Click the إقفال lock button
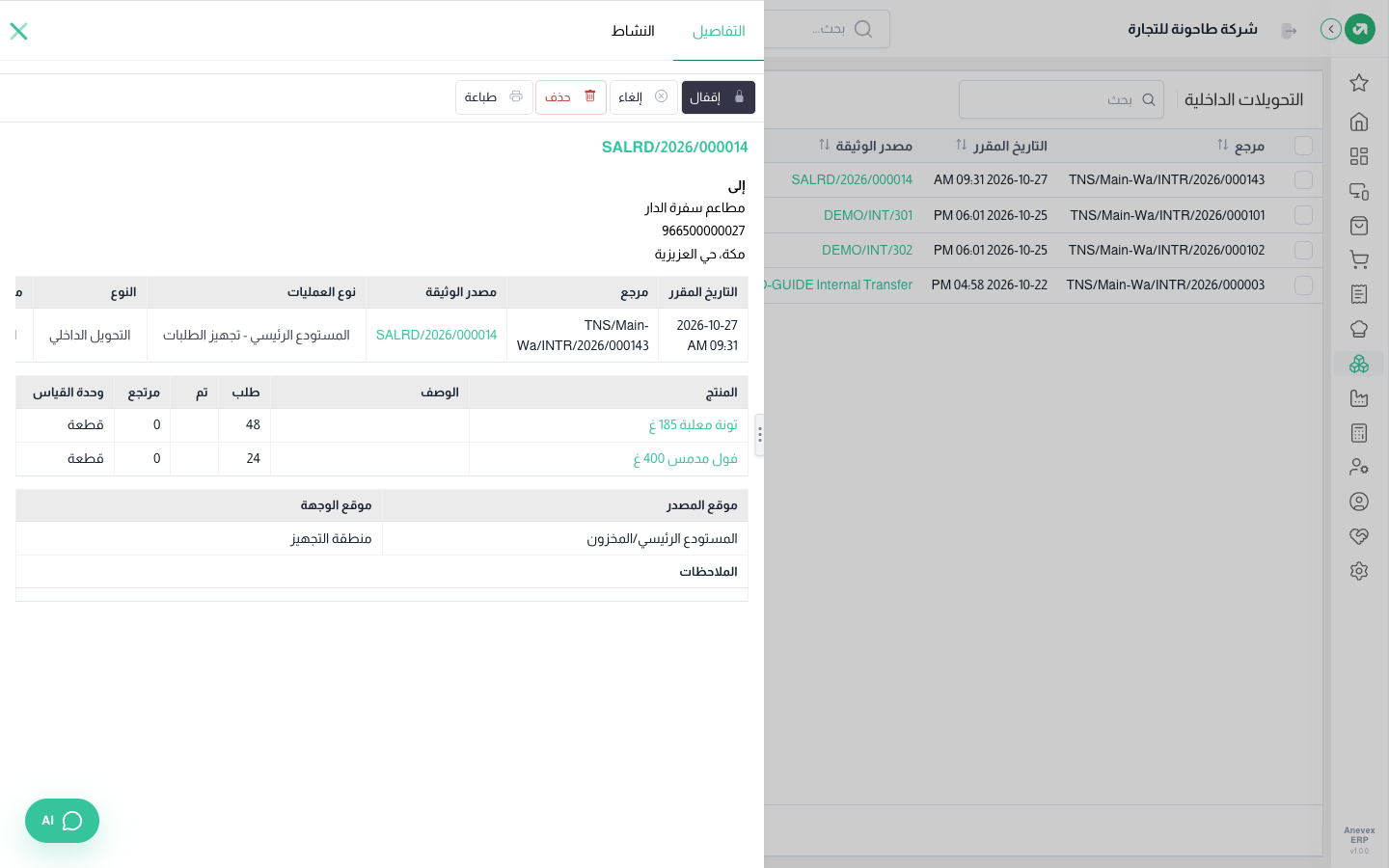This screenshot has width=1389, height=868. point(719,97)
